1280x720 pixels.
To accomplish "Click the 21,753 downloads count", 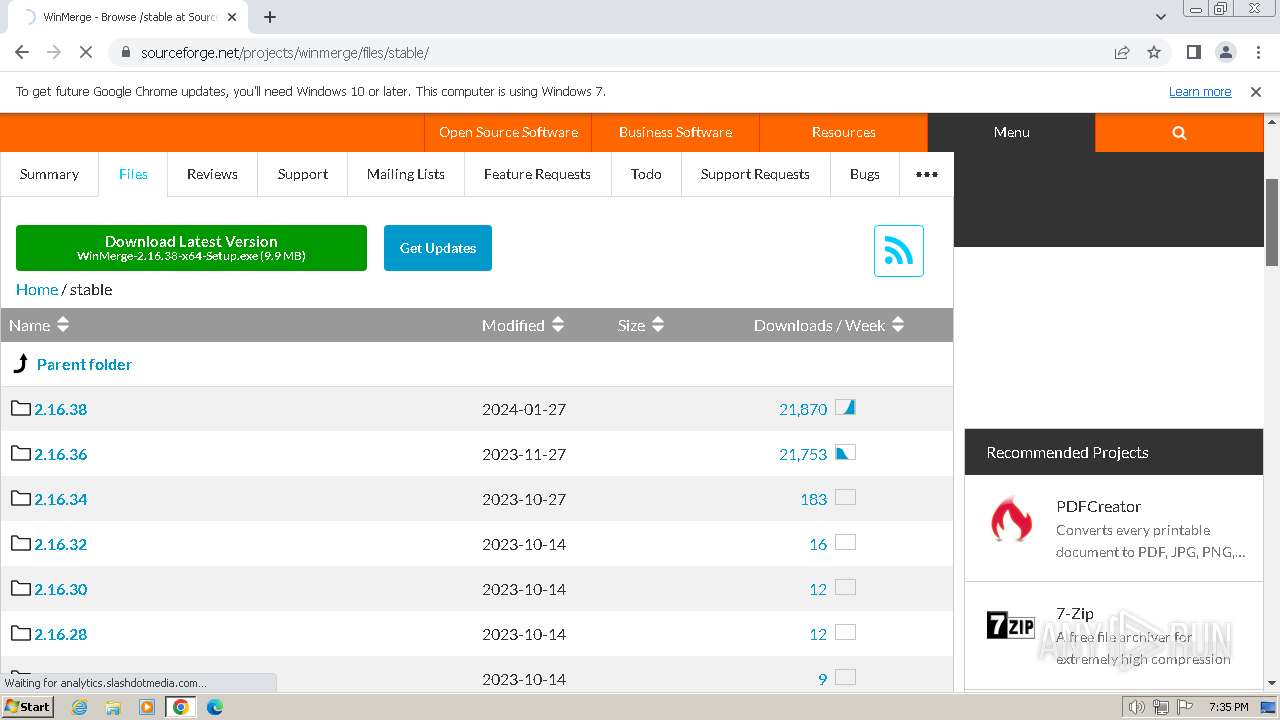I will 803,454.
